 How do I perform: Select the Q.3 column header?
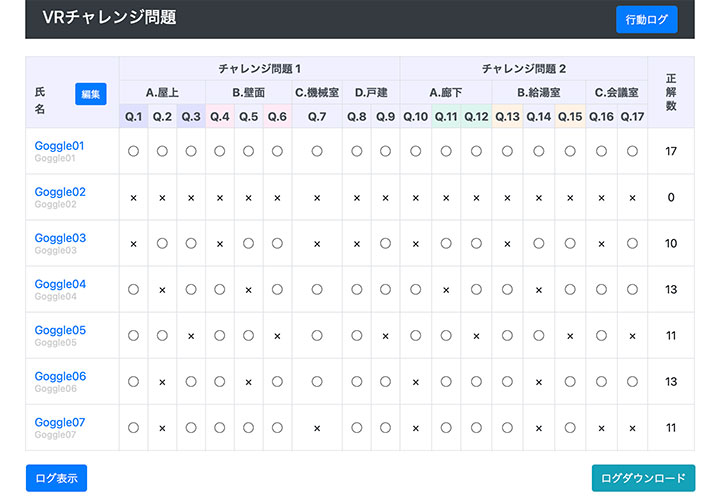[x=191, y=117]
